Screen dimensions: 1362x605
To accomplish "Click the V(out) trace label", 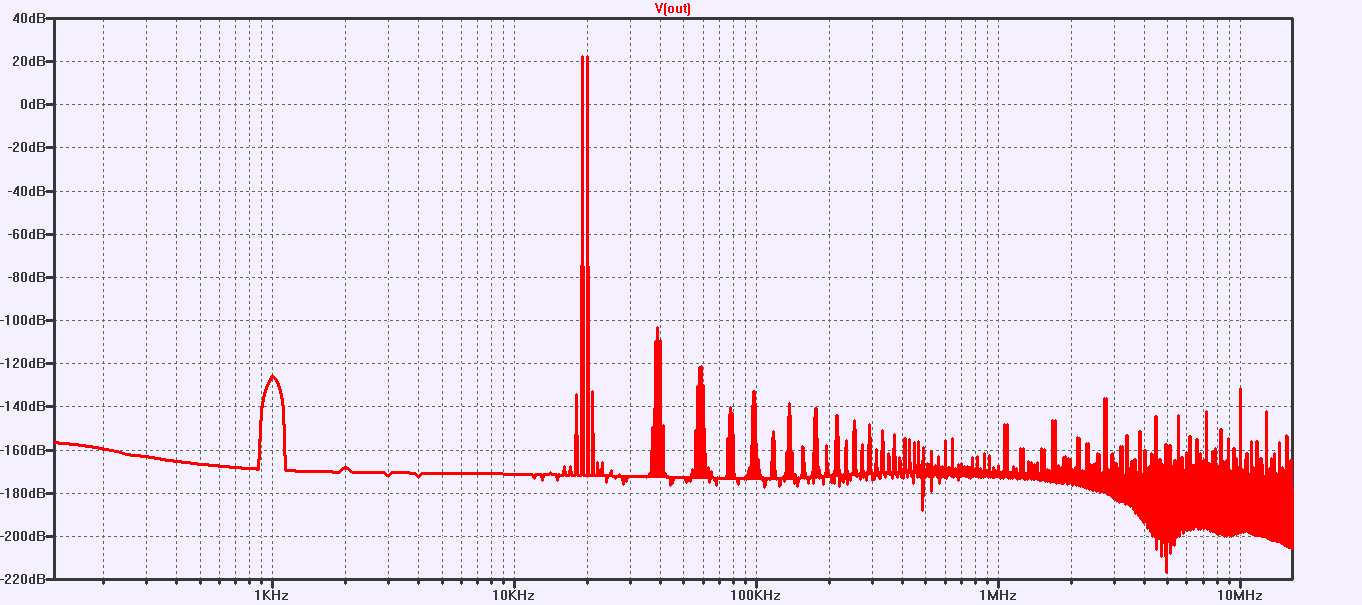I will point(672,8).
